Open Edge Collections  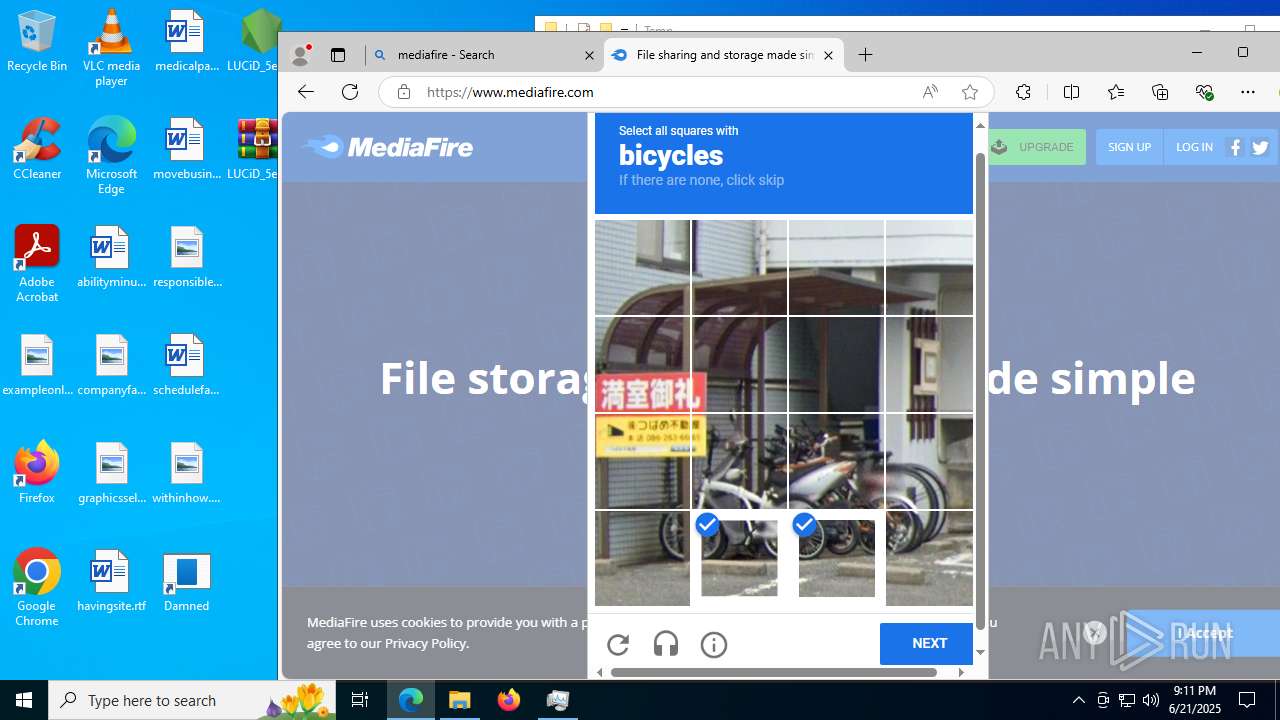point(1160,92)
